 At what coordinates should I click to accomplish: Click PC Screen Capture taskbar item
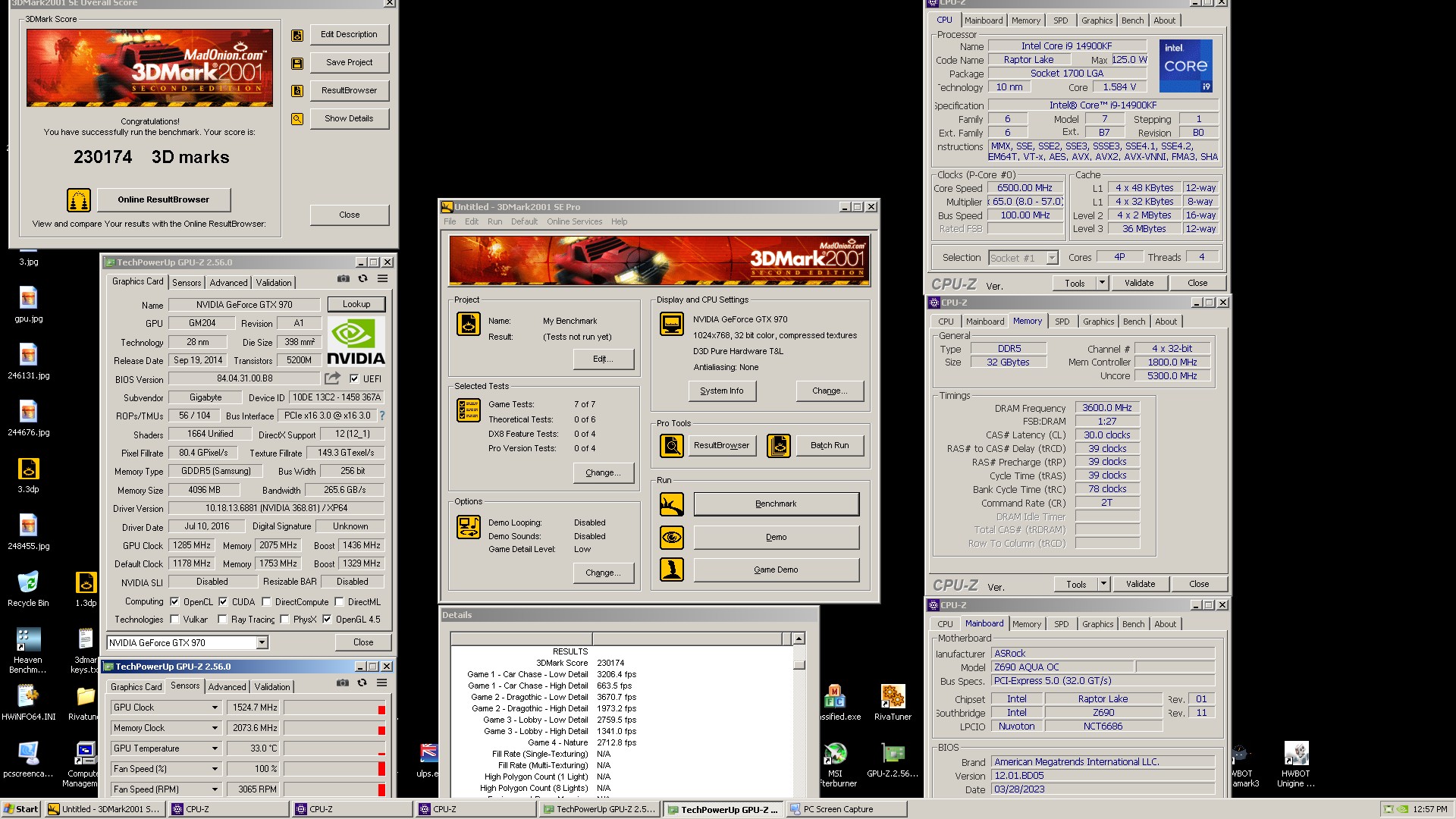846,809
